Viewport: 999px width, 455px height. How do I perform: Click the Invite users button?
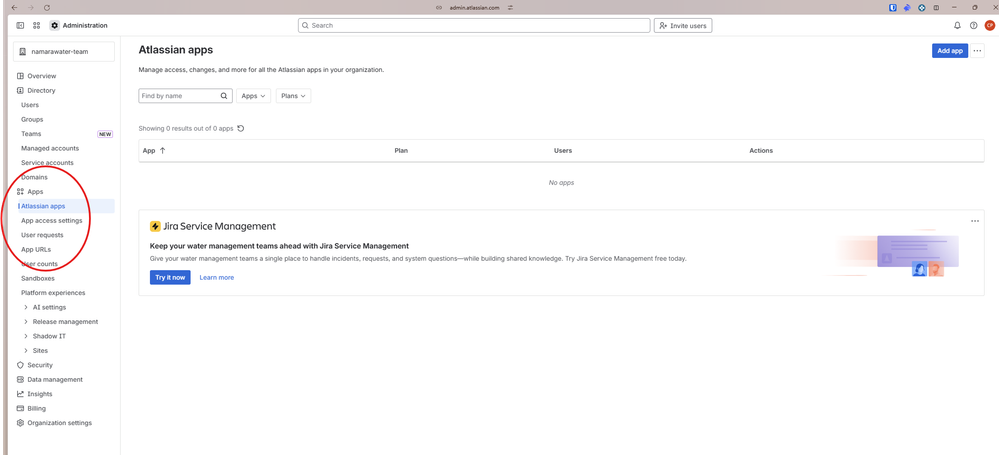click(683, 25)
